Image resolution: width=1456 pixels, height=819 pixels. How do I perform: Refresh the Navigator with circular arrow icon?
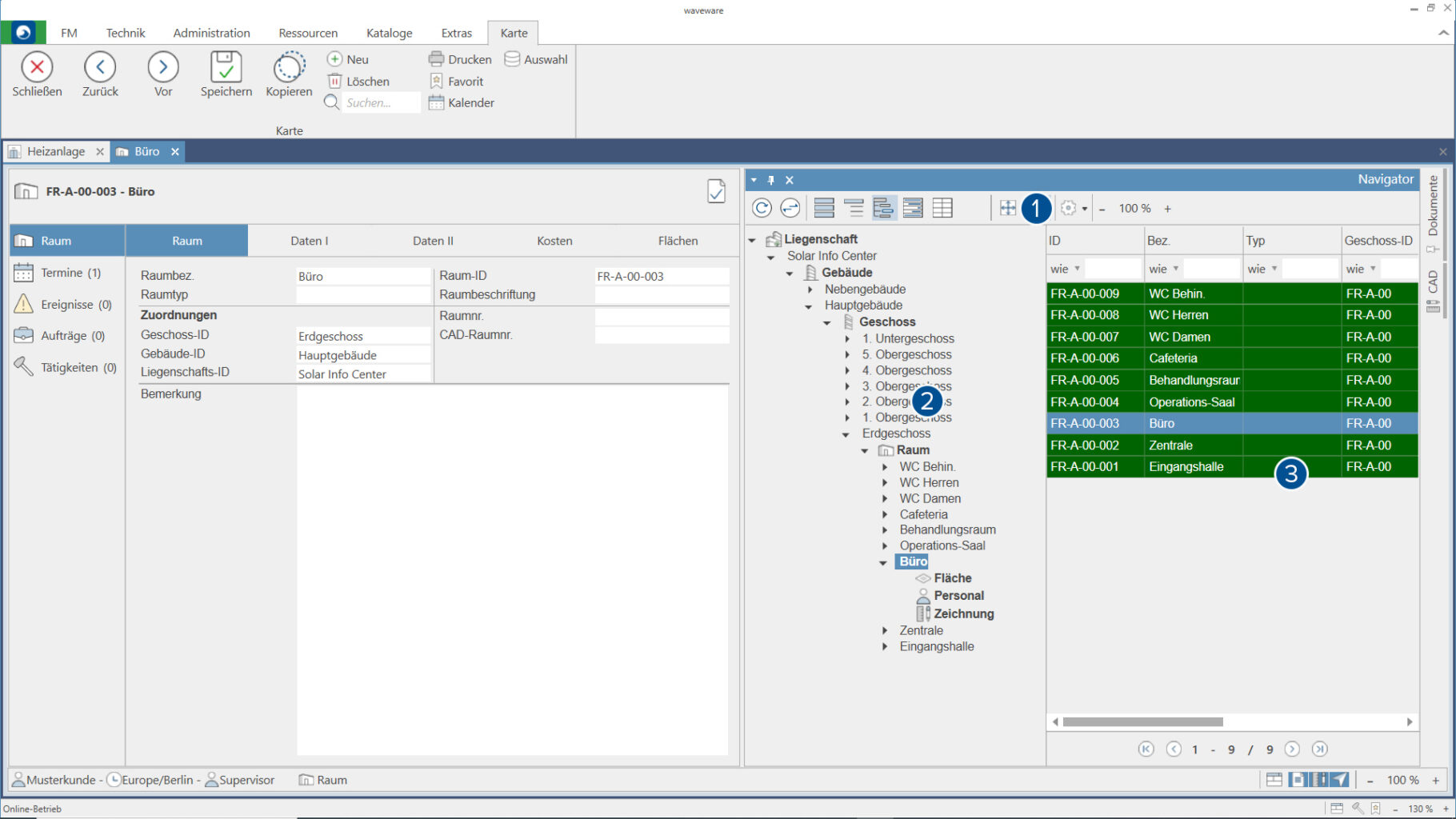pos(762,208)
